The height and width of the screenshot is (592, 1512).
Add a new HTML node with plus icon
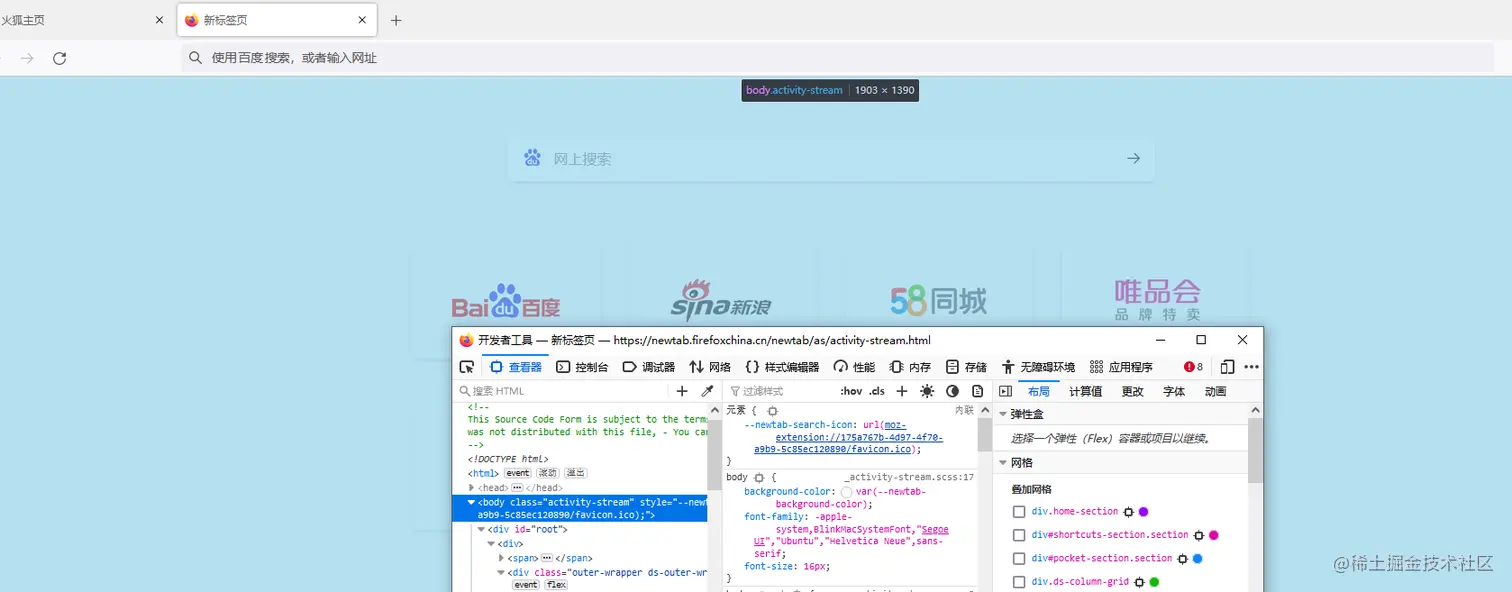click(682, 391)
